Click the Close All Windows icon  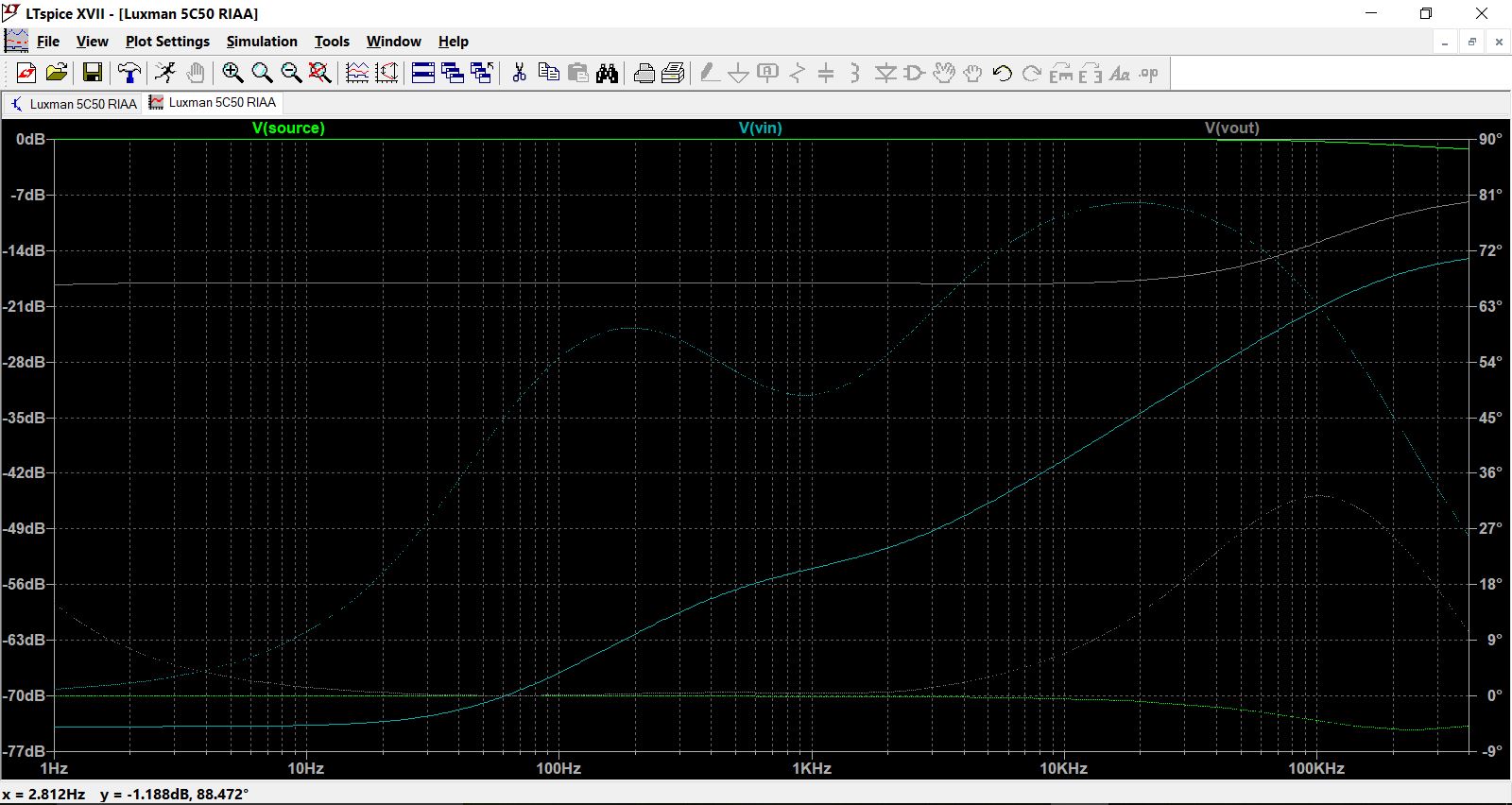click(x=482, y=73)
